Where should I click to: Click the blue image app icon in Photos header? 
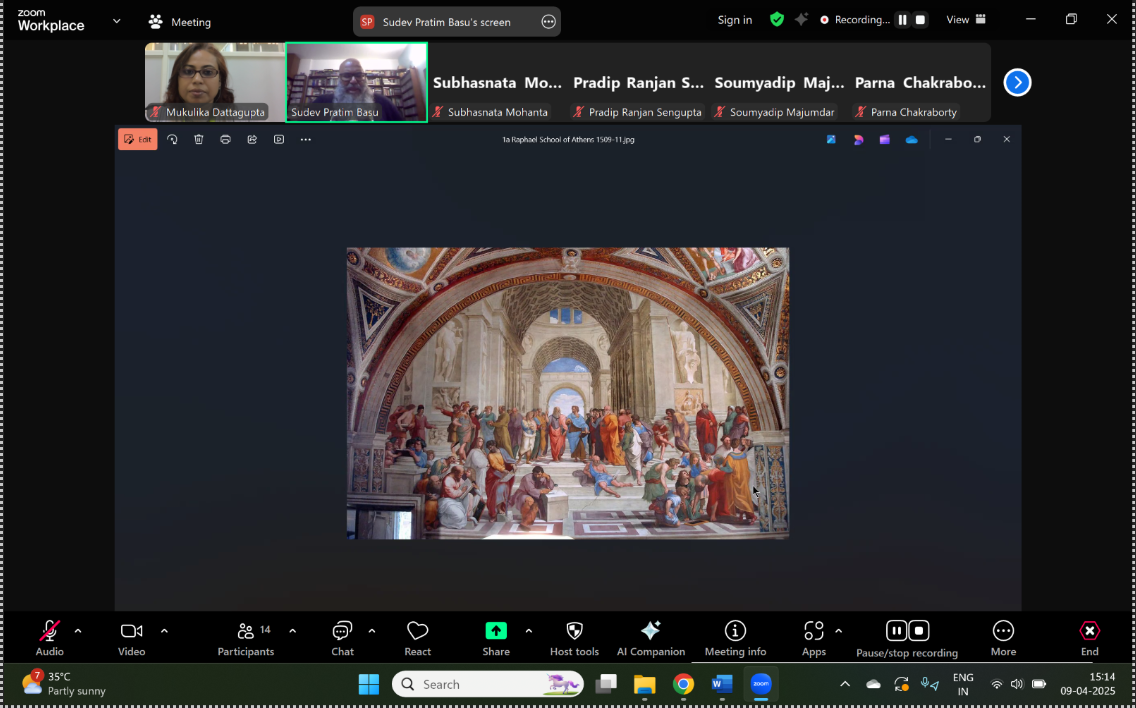tap(831, 139)
